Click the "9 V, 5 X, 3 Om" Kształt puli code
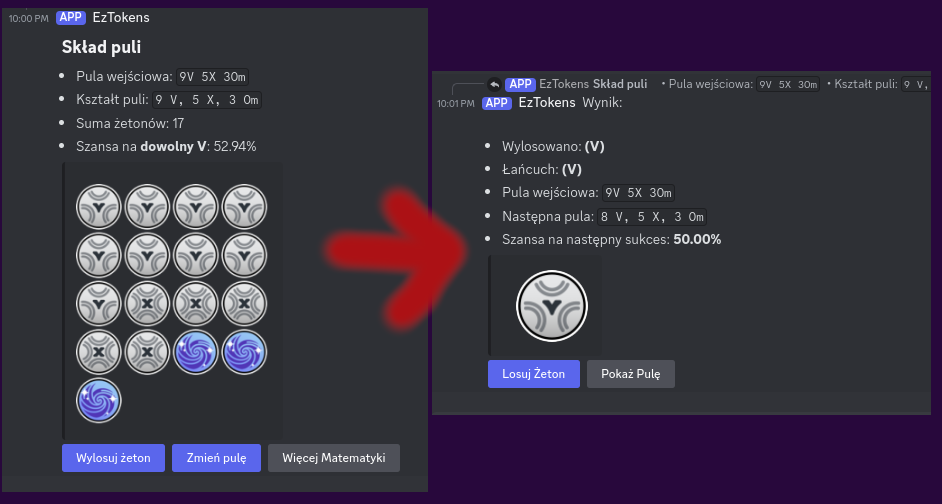Viewport: 942px width, 504px height. point(207,99)
